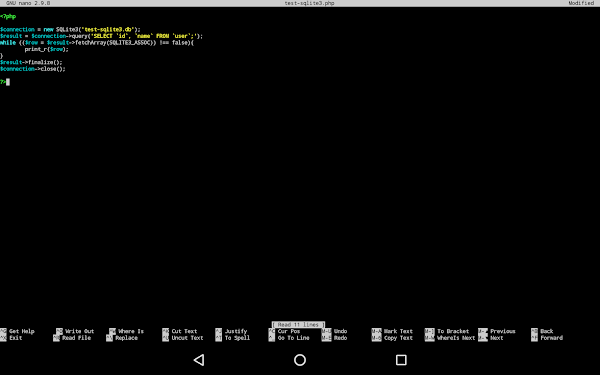Click the Where Is shortcut label
Image resolution: width=600 pixels, height=375 pixels.
coord(131,331)
